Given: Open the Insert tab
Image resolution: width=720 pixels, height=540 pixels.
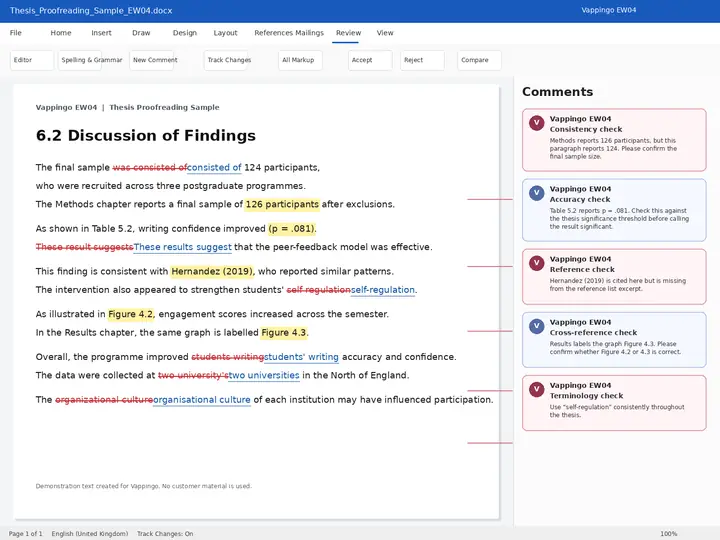Looking at the screenshot, I should coord(101,33).
